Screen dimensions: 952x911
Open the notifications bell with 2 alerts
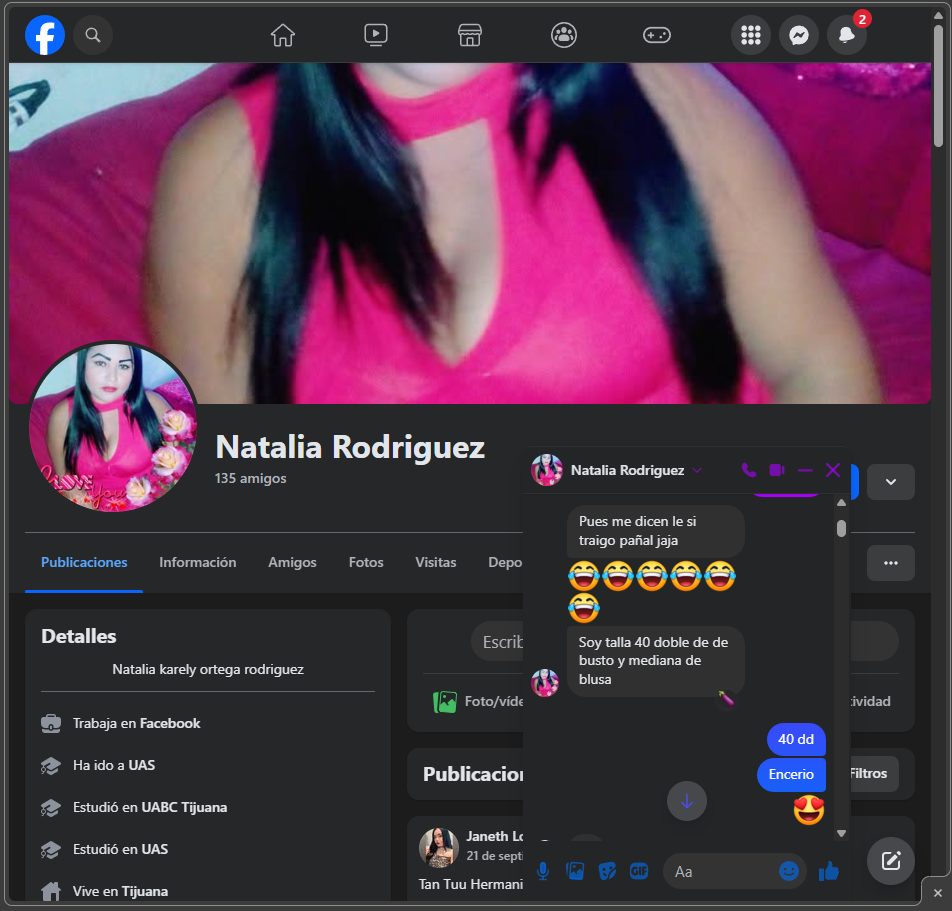coord(846,35)
